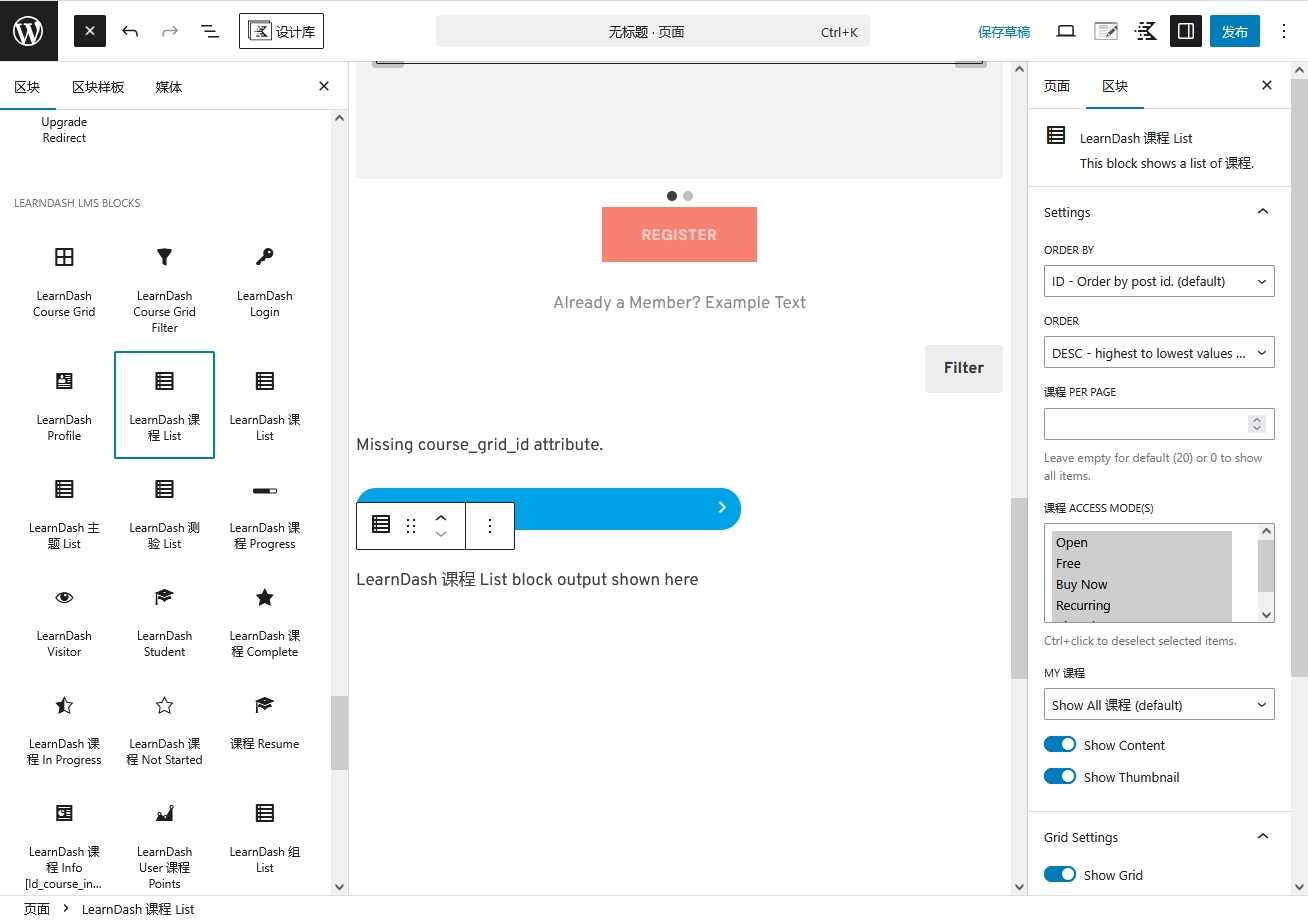Insert the LearnDash 测验 List block

[x=165, y=513]
